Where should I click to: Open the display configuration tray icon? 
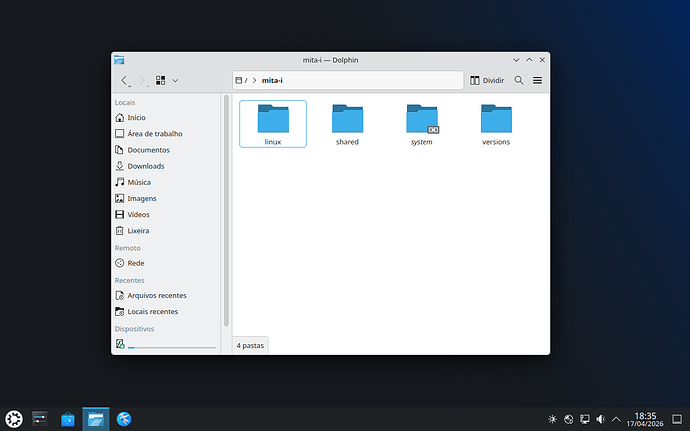[584, 419]
